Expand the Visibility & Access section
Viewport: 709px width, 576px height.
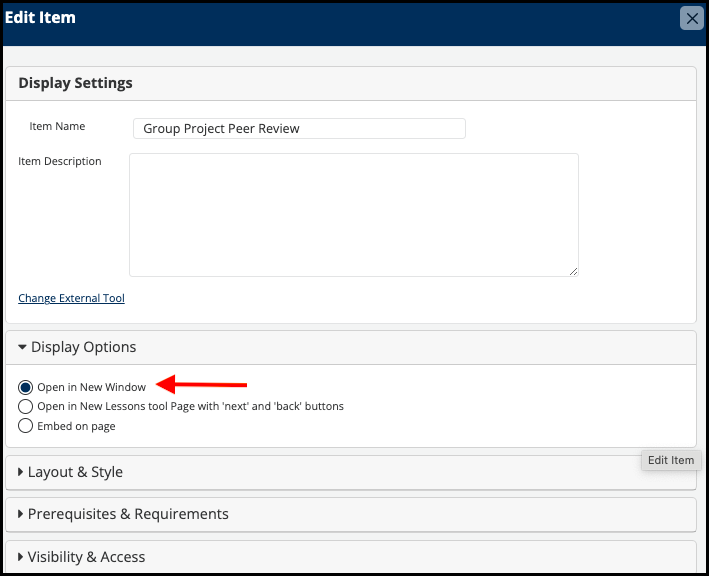82,557
